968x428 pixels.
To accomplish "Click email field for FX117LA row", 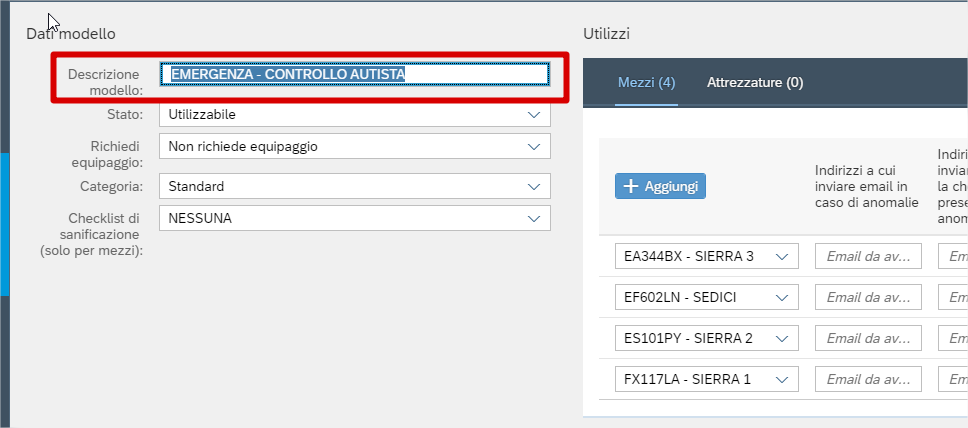I will click(868, 379).
